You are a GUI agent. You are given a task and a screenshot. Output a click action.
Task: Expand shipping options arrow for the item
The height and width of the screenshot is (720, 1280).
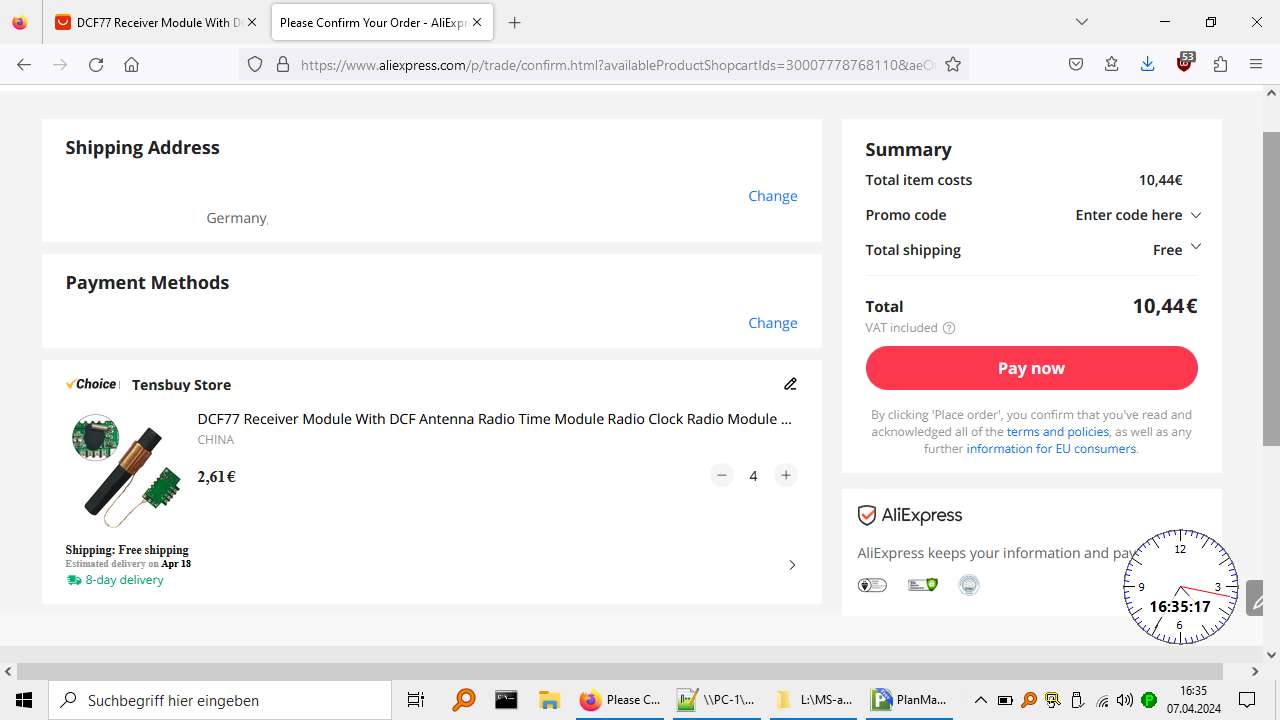[x=792, y=565]
